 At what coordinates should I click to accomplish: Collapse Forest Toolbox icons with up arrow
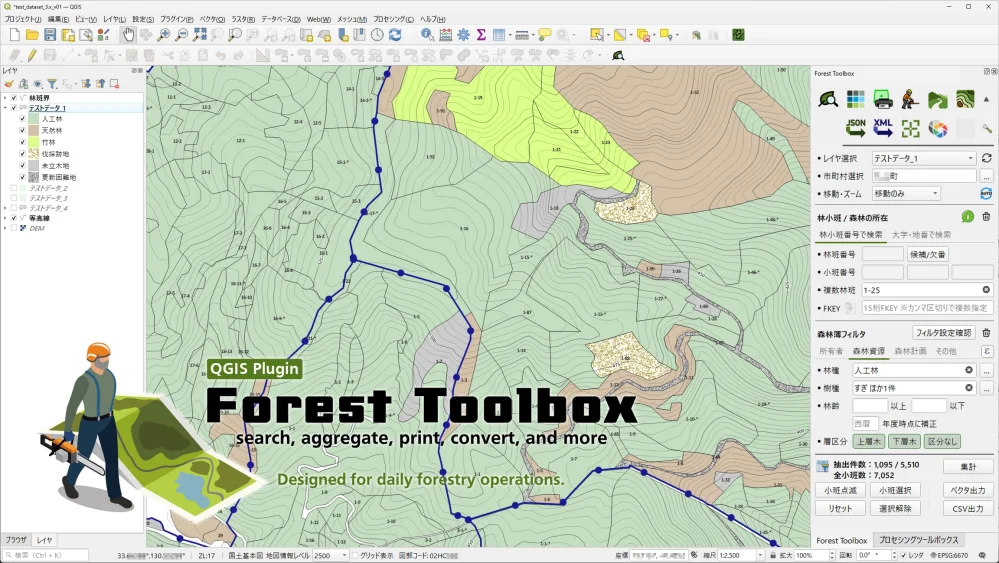(986, 99)
